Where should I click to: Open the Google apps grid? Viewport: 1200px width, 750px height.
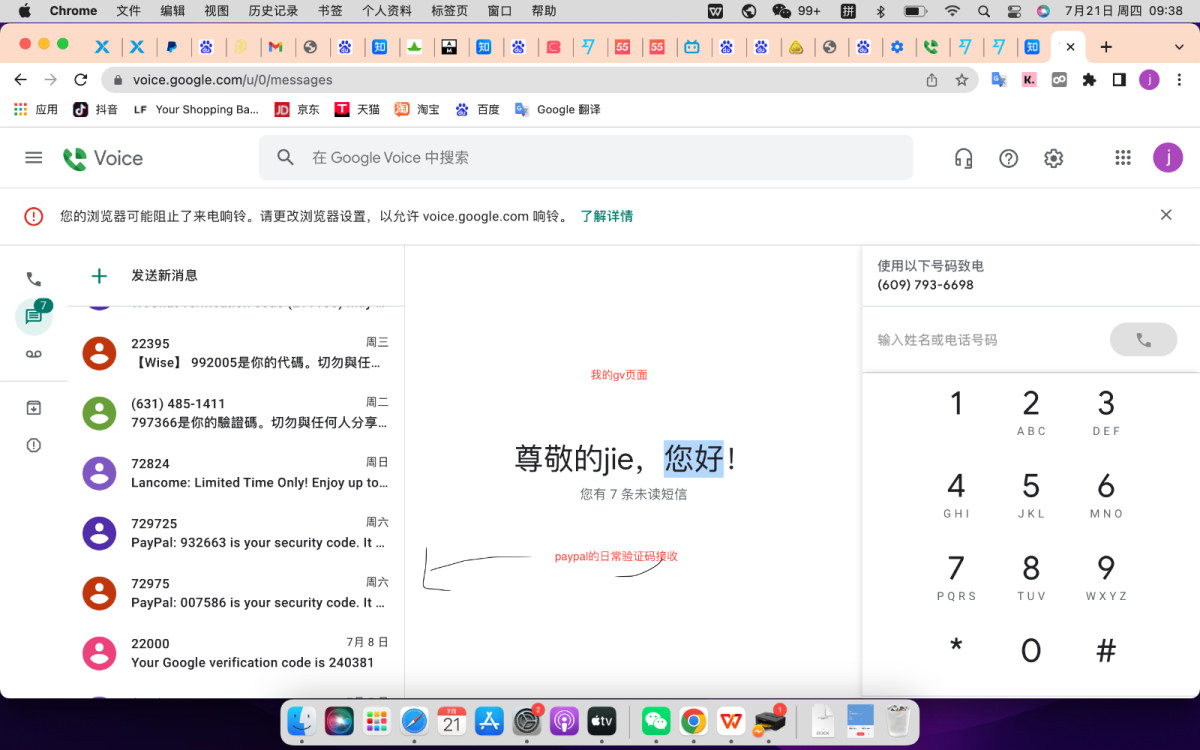(x=1122, y=157)
